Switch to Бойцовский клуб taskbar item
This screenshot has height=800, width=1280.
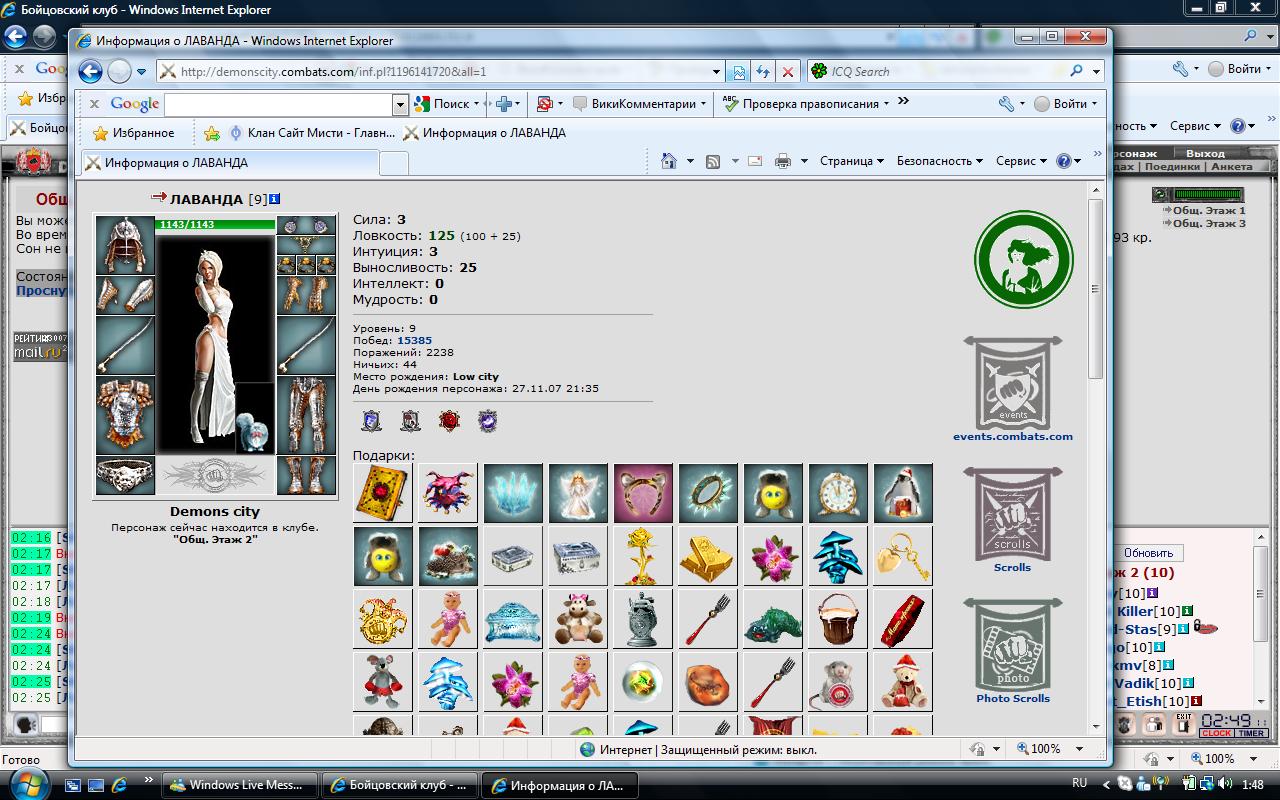tap(400, 785)
